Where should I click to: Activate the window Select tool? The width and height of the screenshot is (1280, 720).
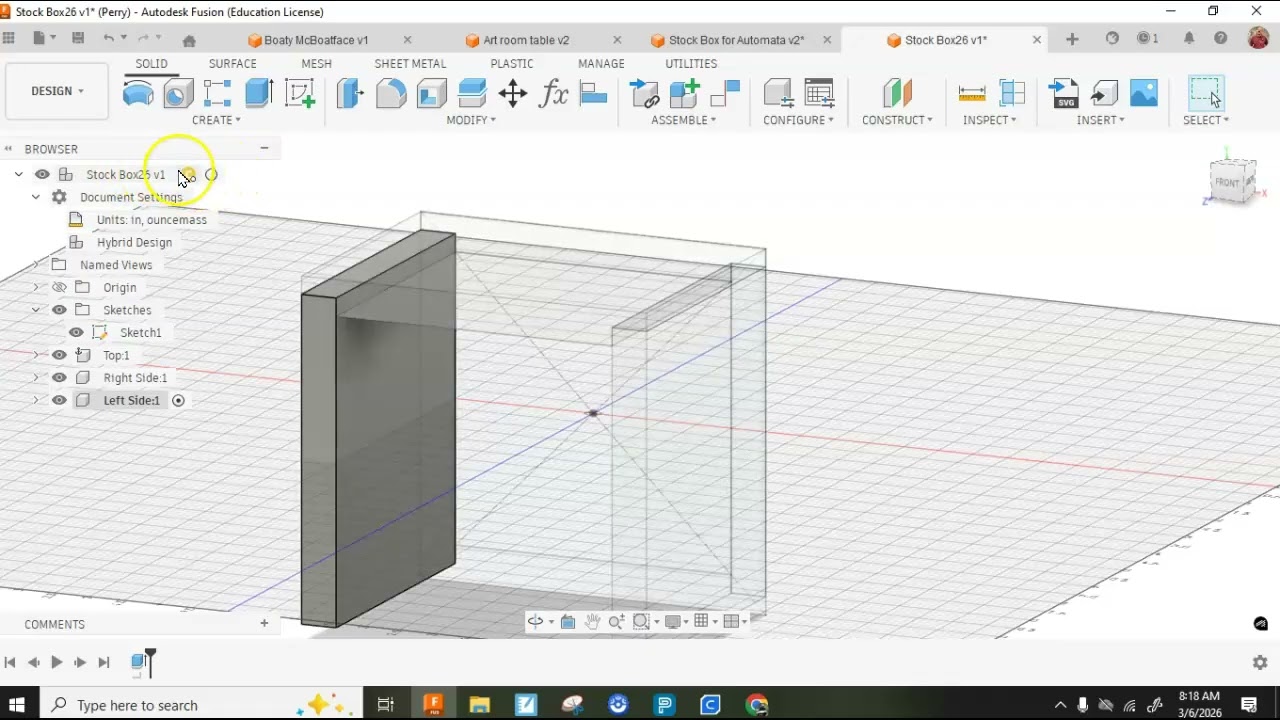tap(1205, 93)
